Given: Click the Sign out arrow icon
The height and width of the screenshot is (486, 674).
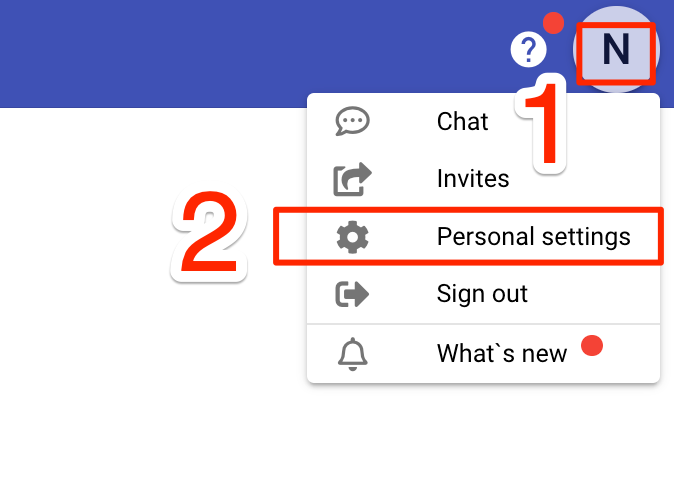Looking at the screenshot, I should coord(352,294).
